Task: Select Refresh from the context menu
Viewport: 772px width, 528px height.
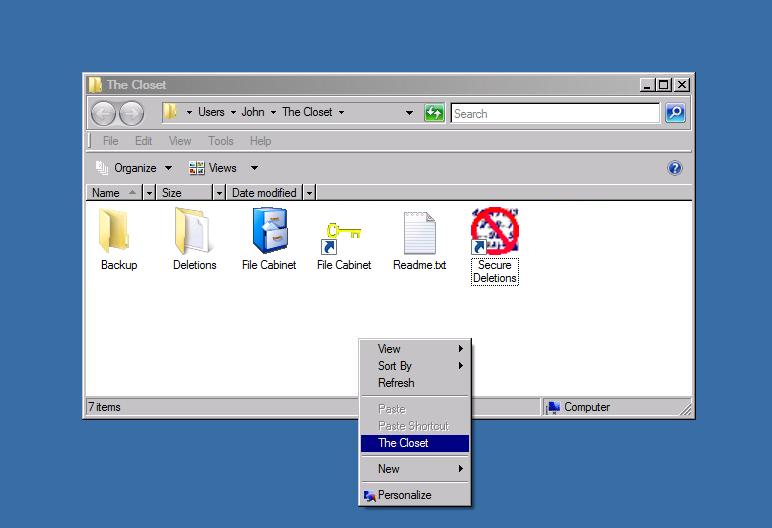Action: pyautogui.click(x=396, y=383)
